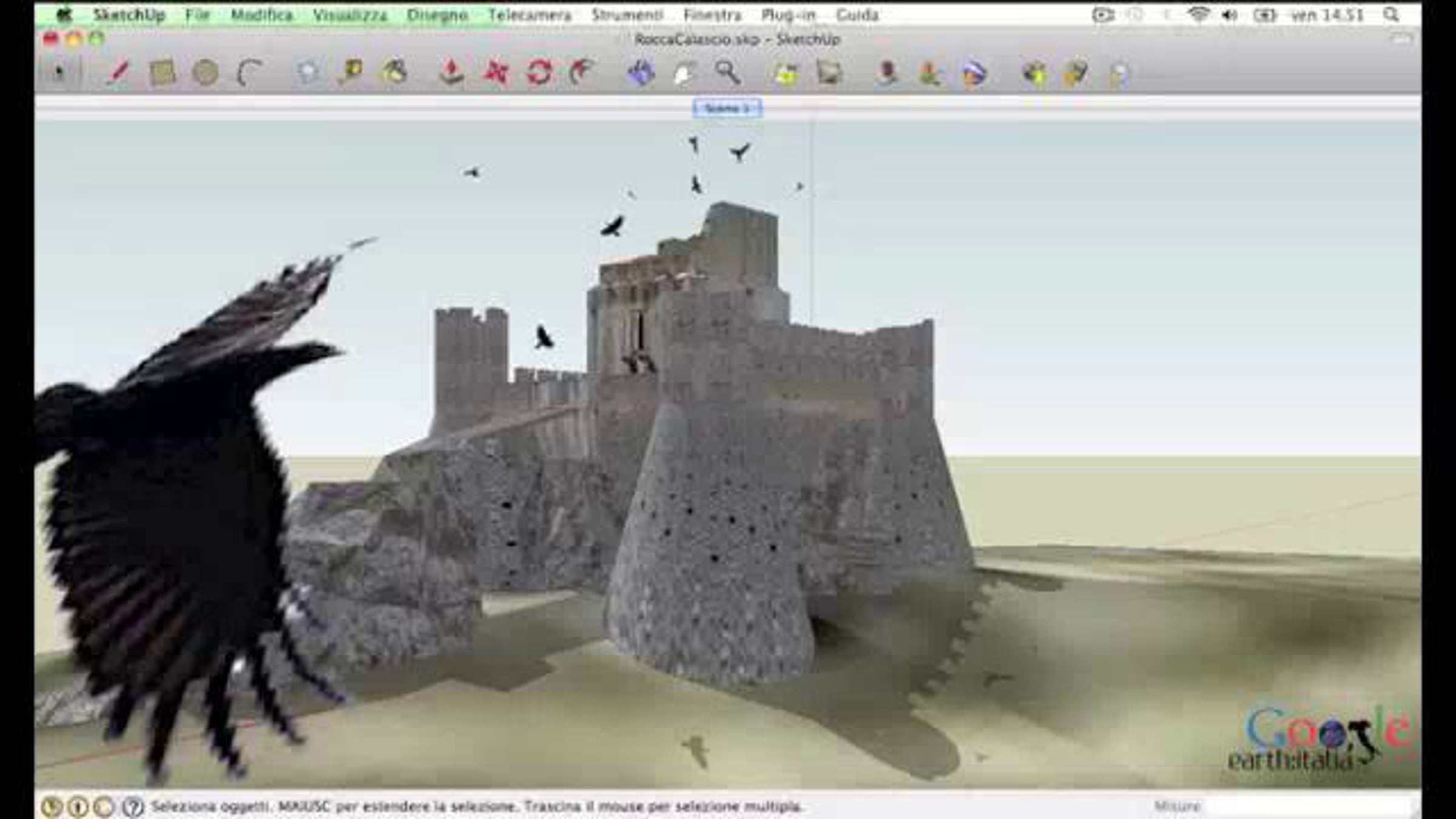The width and height of the screenshot is (1456, 819).
Task: Select the Rectangle drawing tool
Action: click(x=162, y=73)
